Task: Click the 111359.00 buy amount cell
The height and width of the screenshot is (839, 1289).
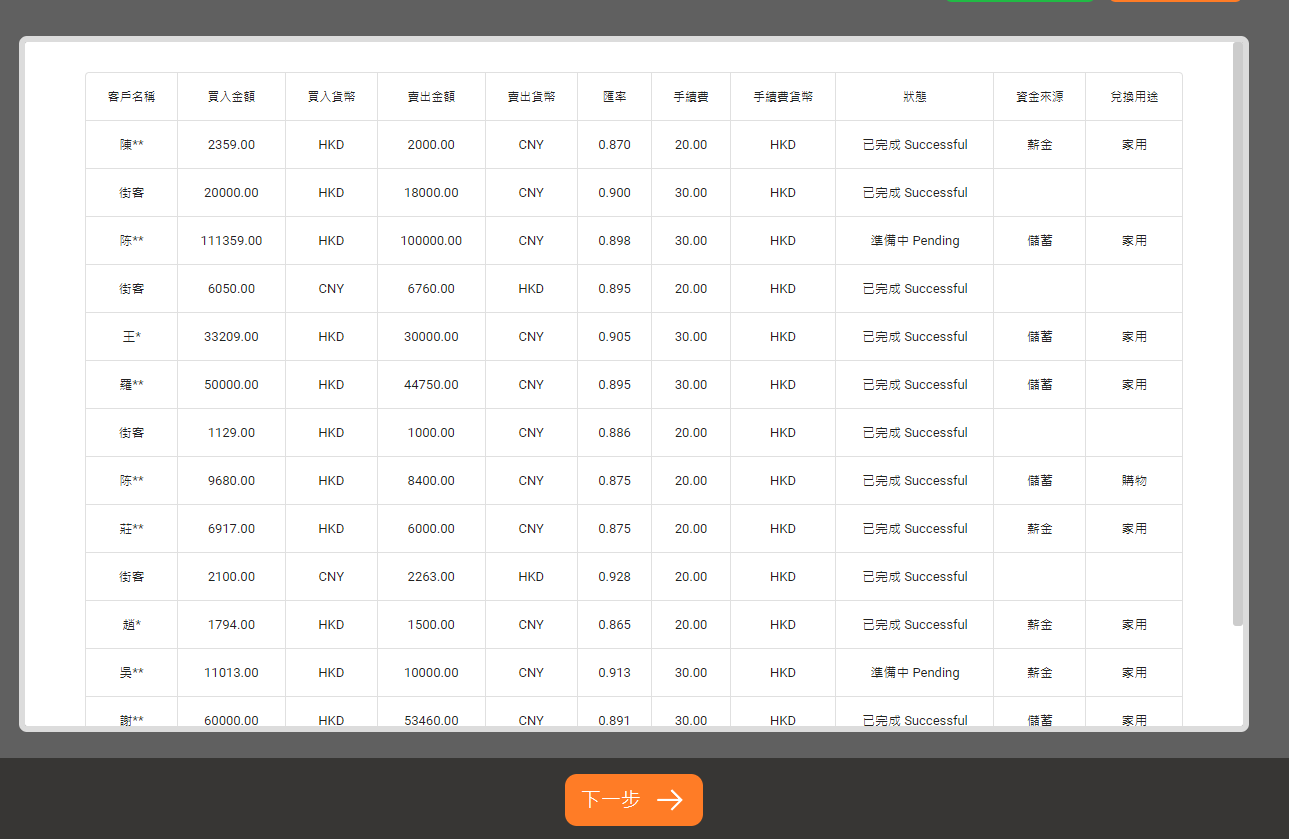Action: click(x=231, y=241)
